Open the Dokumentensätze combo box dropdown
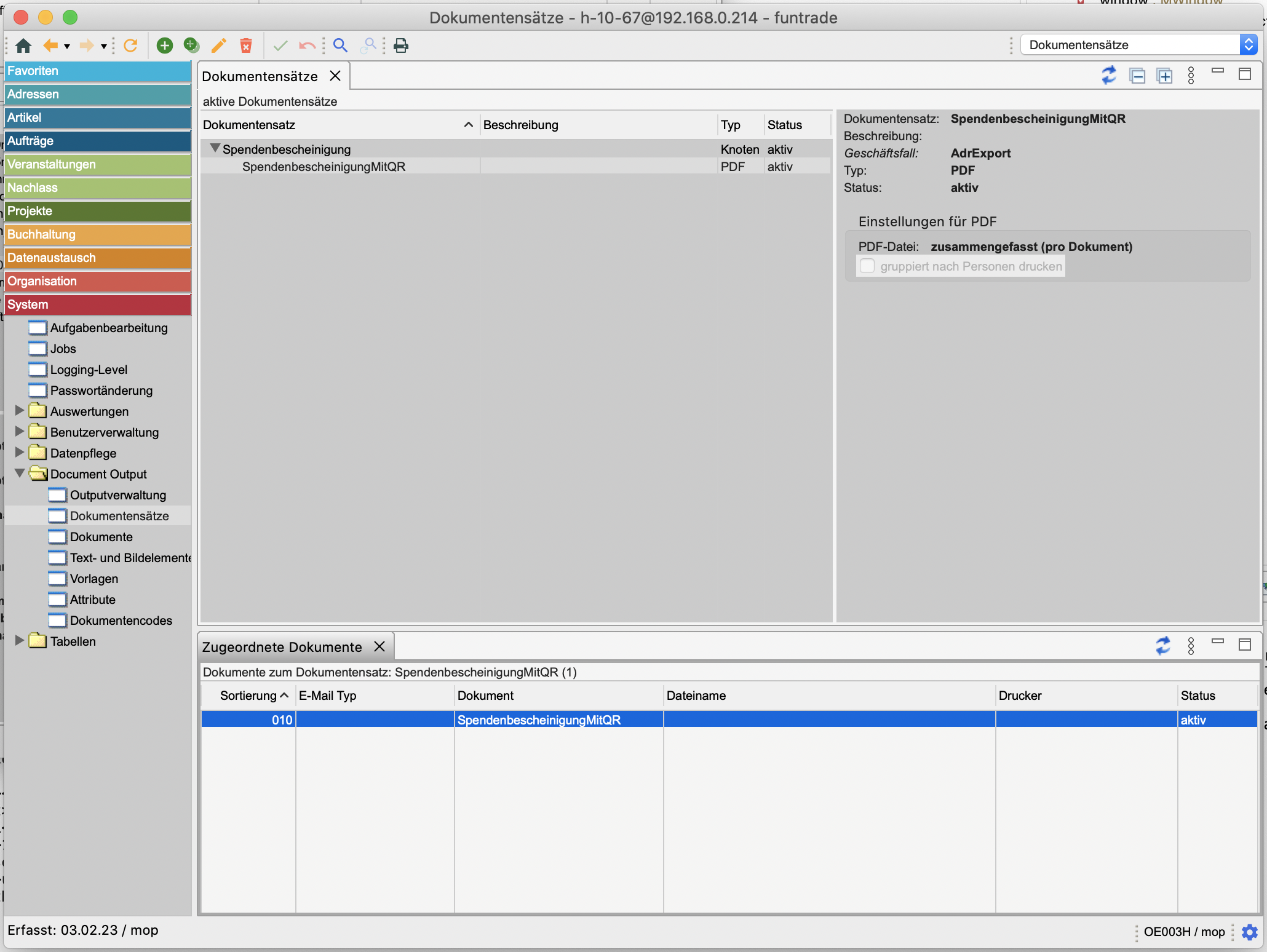The height and width of the screenshot is (952, 1267). coord(1248,45)
